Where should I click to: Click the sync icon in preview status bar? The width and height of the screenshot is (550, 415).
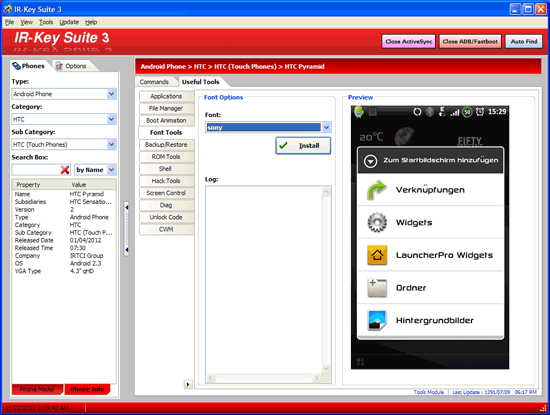click(417, 112)
